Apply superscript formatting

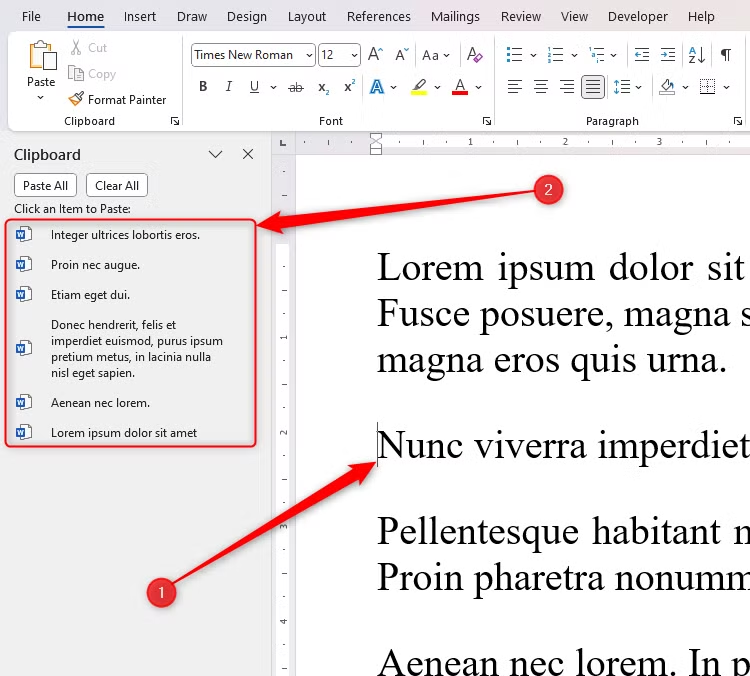pyautogui.click(x=350, y=86)
